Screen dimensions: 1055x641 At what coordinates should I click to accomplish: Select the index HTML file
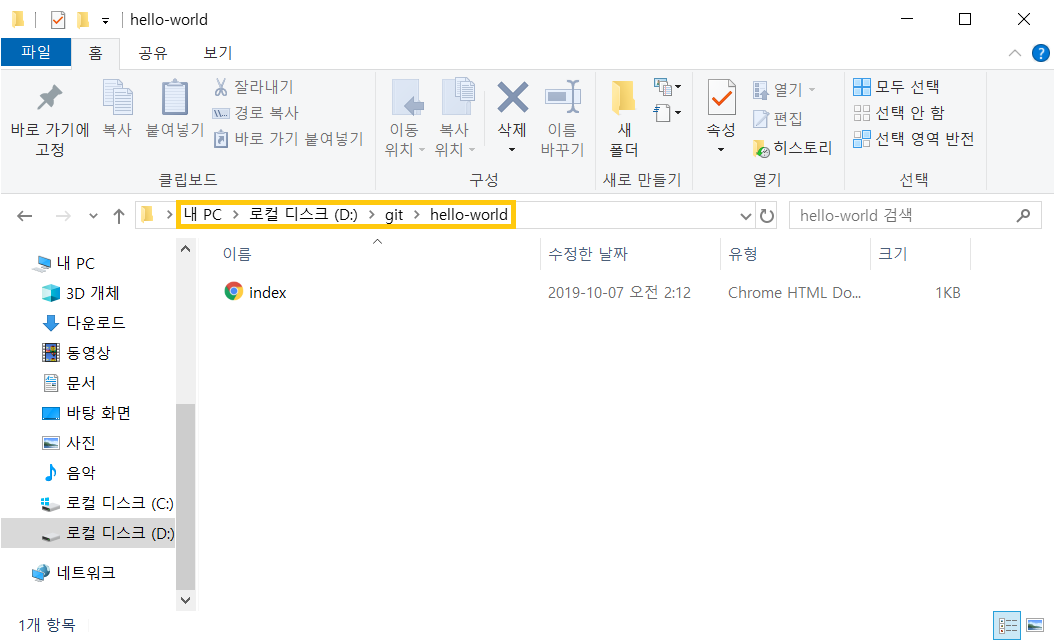coord(255,292)
